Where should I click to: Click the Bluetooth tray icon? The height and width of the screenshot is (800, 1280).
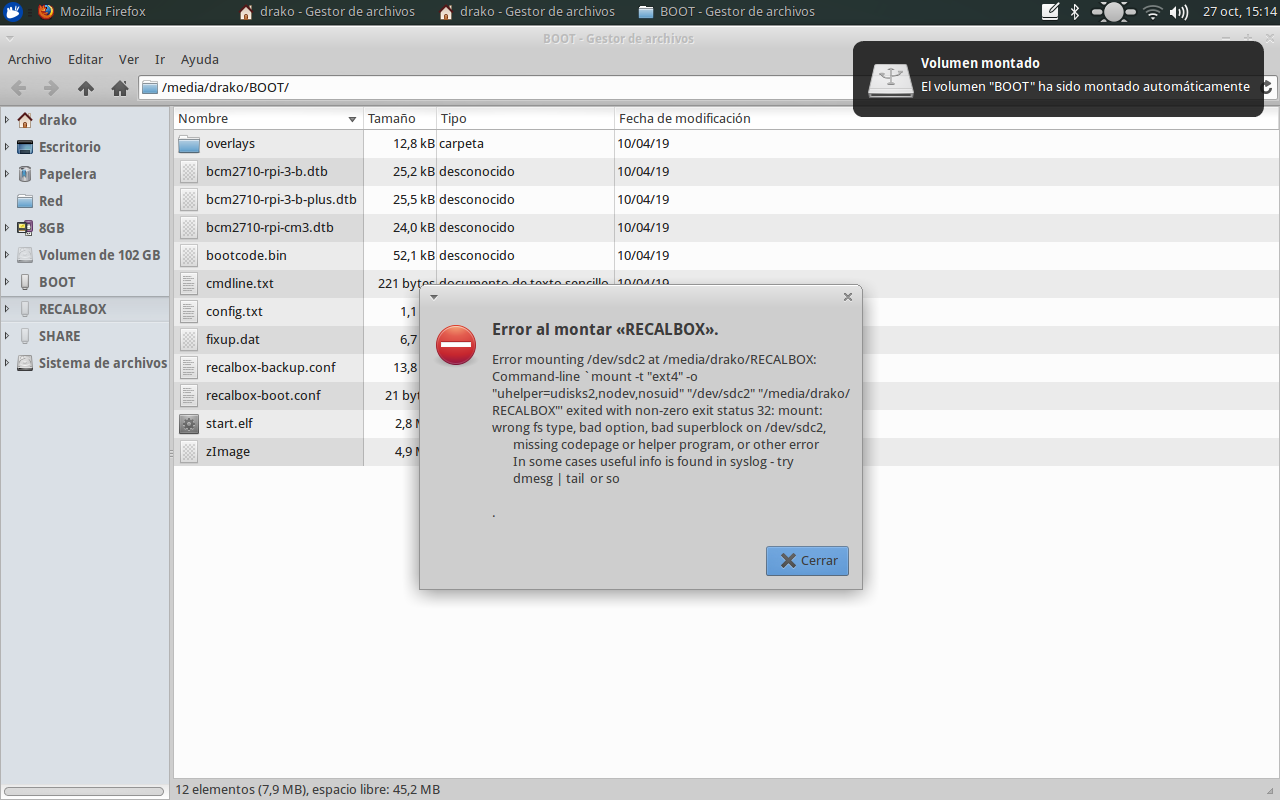tap(1076, 12)
